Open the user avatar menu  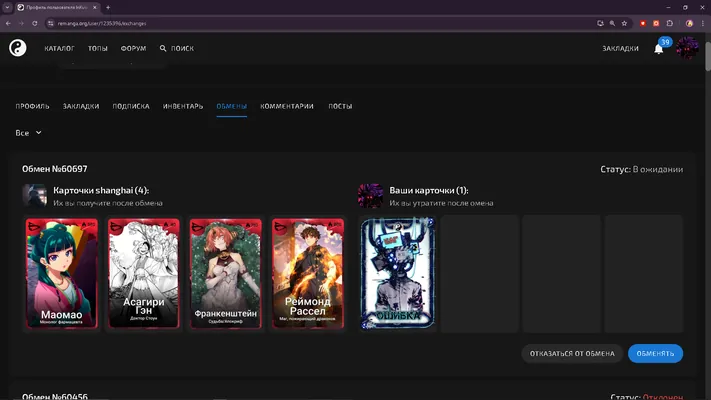point(687,48)
